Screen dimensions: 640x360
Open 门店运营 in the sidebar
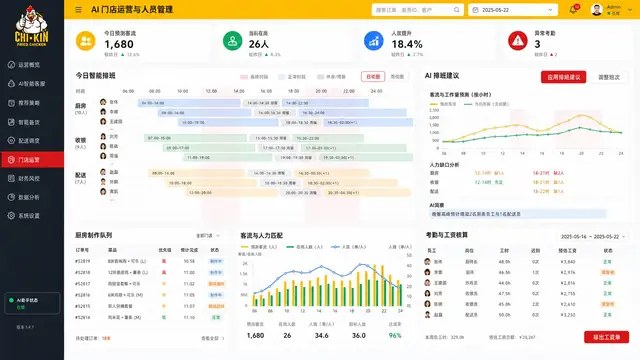tap(32, 160)
